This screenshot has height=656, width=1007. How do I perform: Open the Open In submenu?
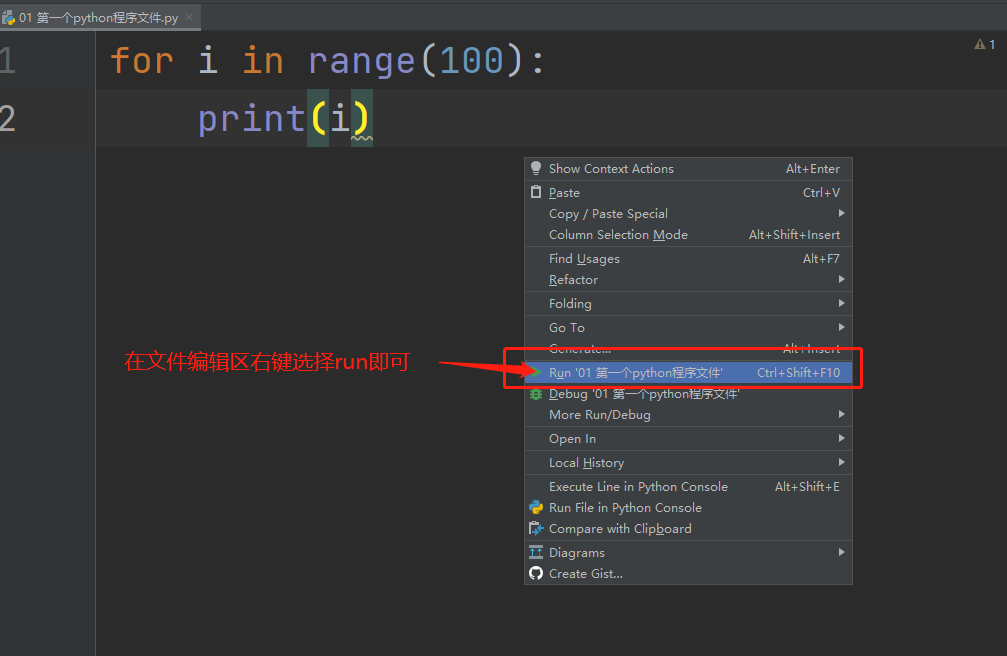[x=688, y=438]
